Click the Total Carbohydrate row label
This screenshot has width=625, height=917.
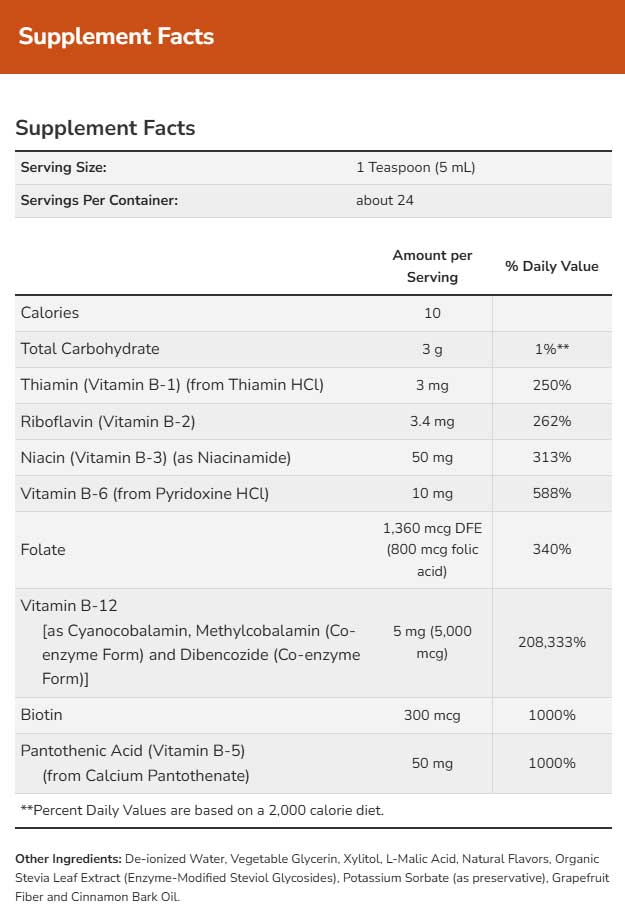click(90, 349)
